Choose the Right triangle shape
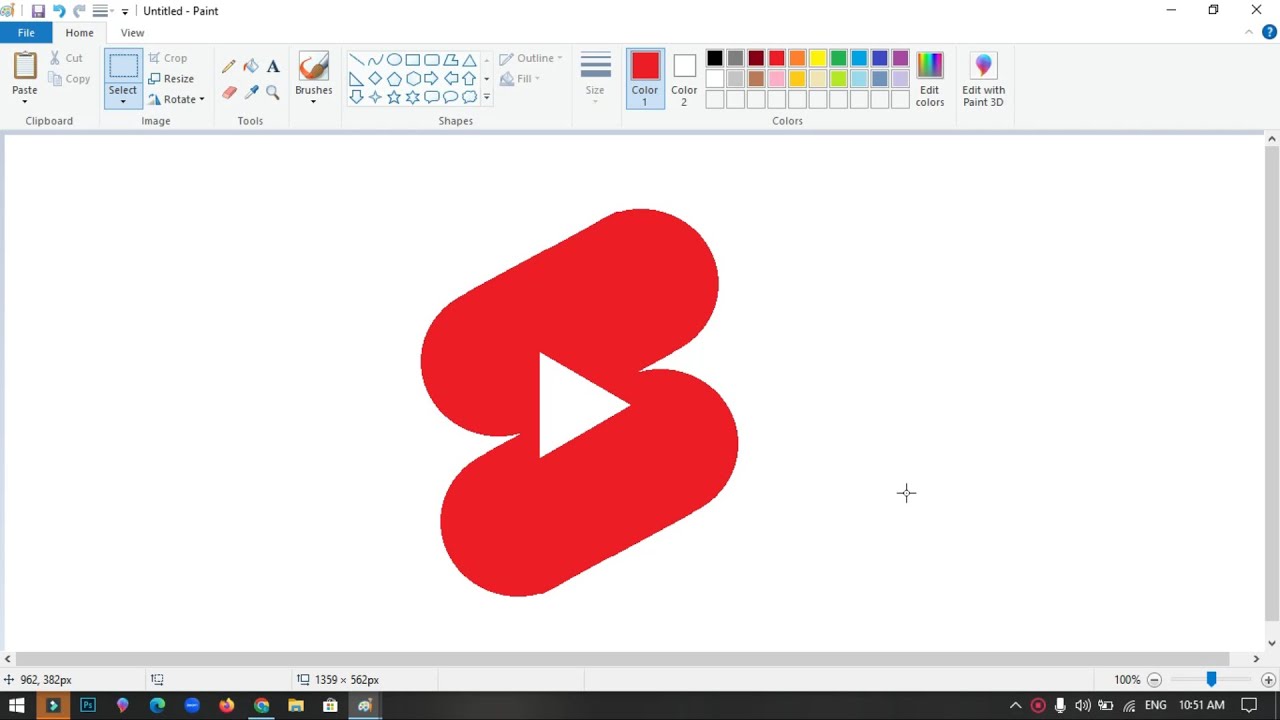This screenshot has width=1280, height=720. (356, 78)
